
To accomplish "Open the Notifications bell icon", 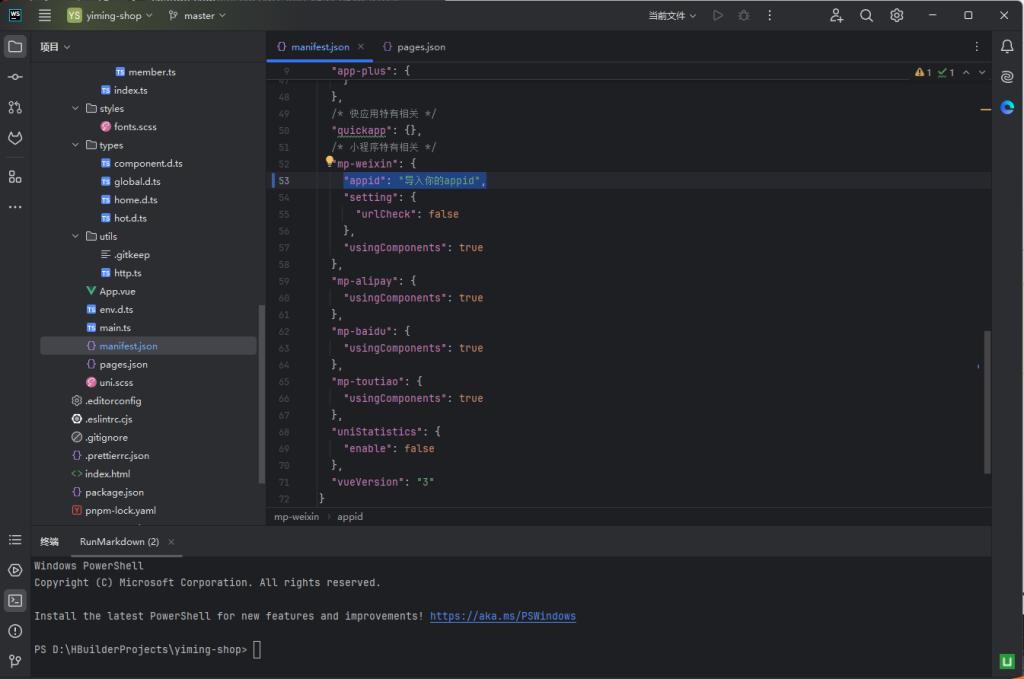I will pos(1007,47).
